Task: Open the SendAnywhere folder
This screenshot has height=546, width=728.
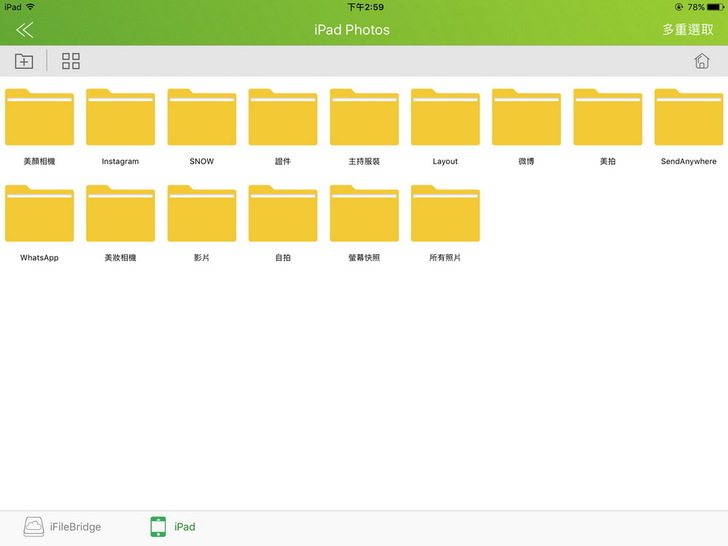Action: (689, 117)
